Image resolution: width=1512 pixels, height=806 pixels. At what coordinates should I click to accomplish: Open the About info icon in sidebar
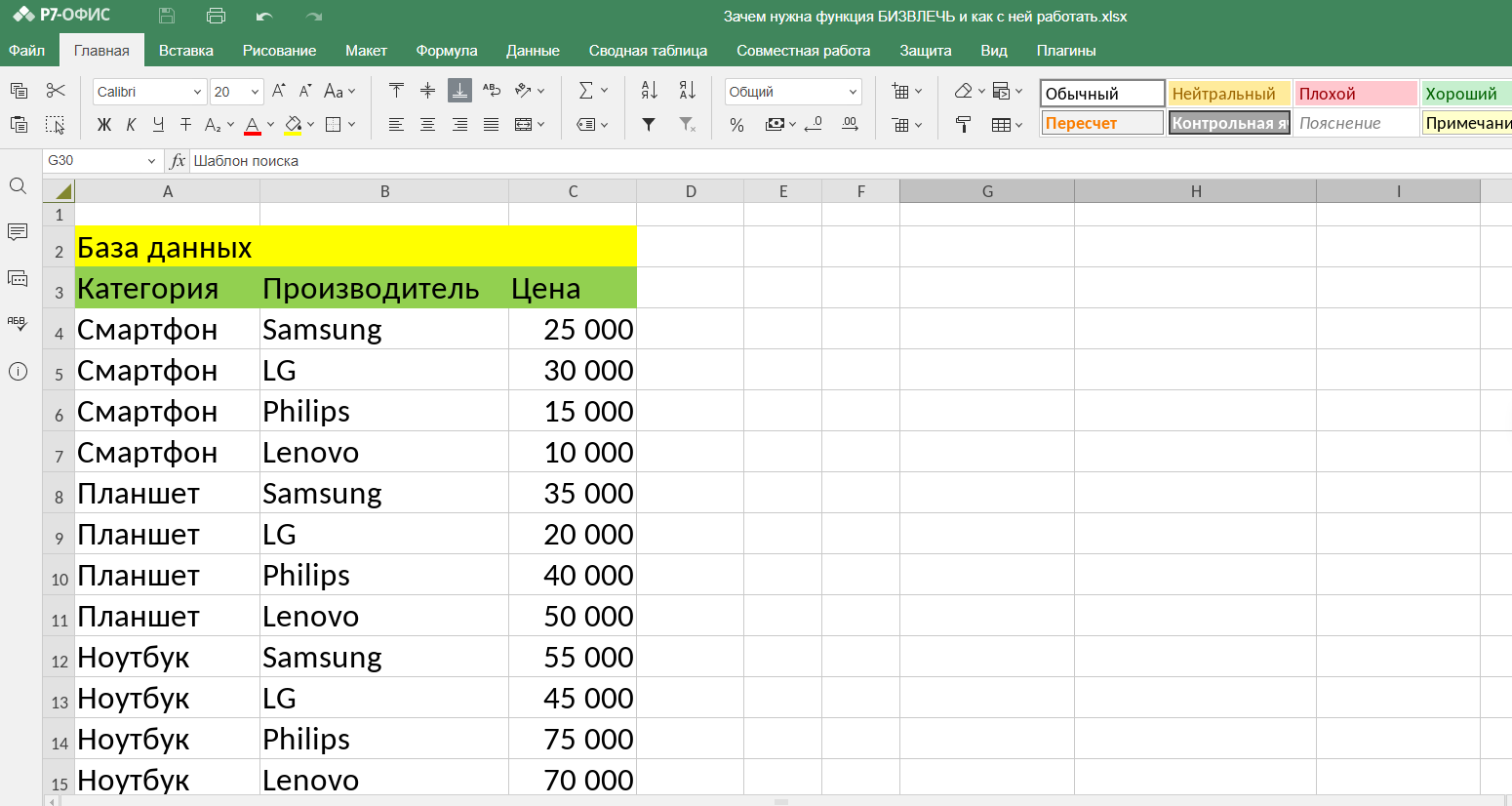[18, 371]
